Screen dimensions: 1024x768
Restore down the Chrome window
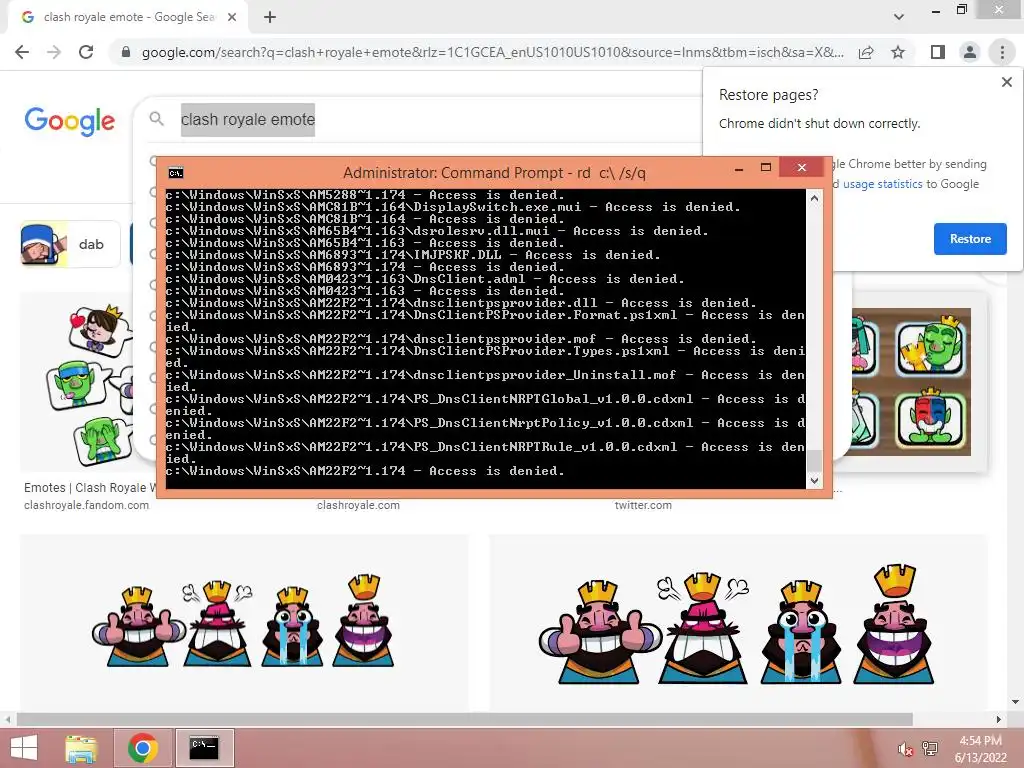pyautogui.click(x=961, y=10)
